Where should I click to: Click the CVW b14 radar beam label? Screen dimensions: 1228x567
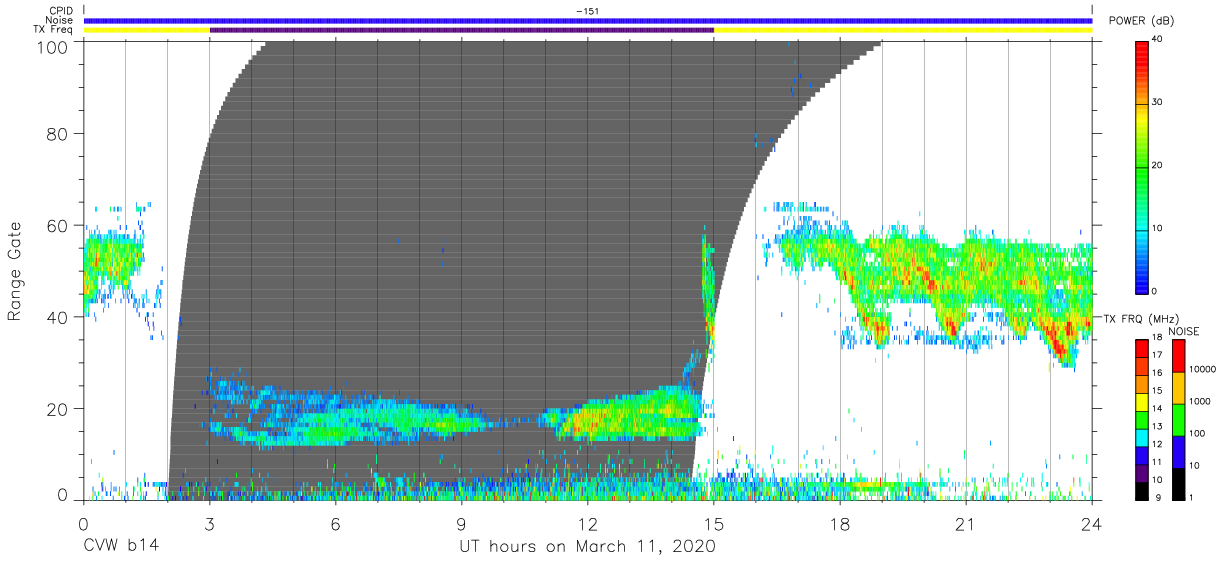coord(121,547)
